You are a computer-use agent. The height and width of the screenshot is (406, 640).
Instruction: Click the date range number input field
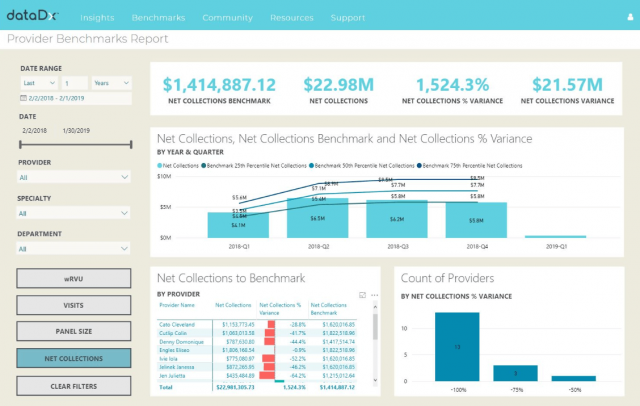[74, 85]
